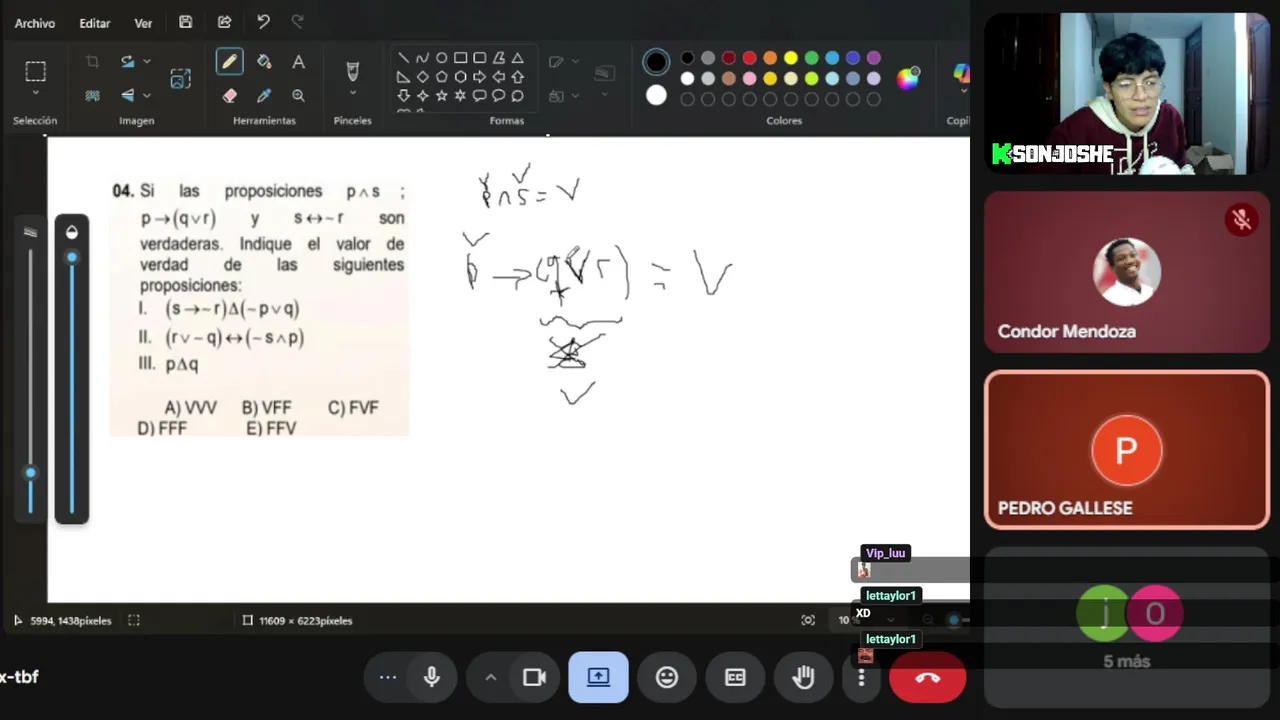This screenshot has height=720, width=1280.
Task: Open the Editar menu
Action: 95,23
